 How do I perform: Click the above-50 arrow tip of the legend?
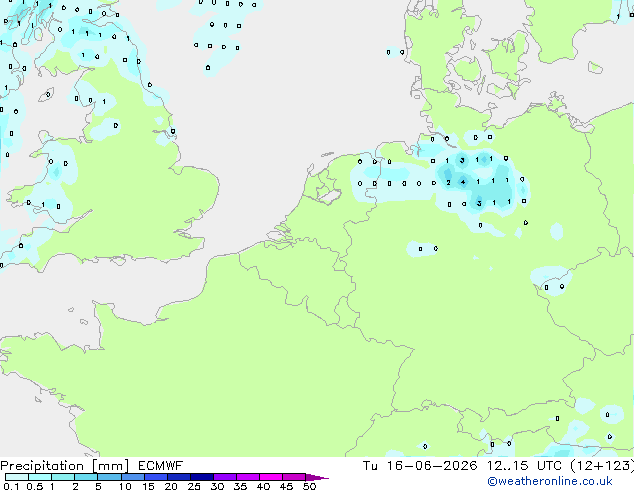pyautogui.click(x=317, y=478)
